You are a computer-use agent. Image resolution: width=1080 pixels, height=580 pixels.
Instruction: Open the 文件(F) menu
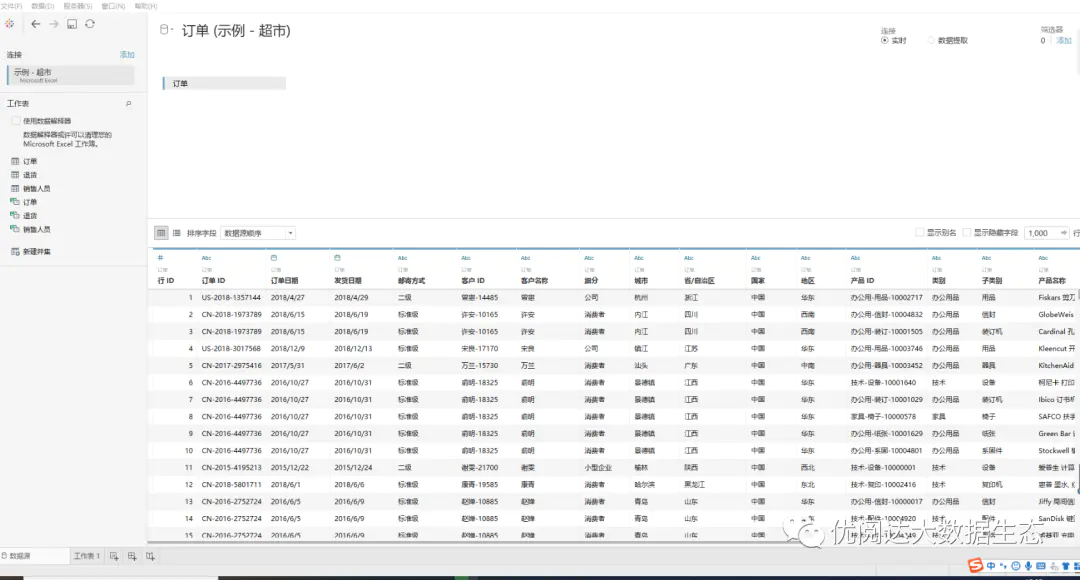[x=11, y=6]
